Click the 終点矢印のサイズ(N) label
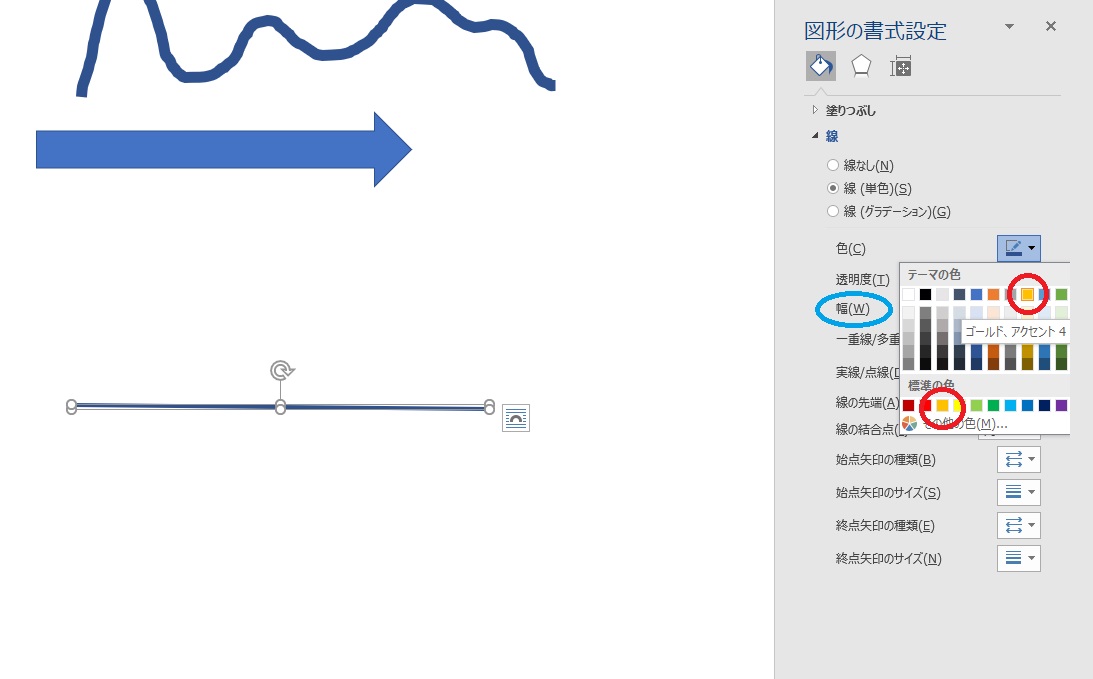The width and height of the screenshot is (1093, 679). pos(888,558)
